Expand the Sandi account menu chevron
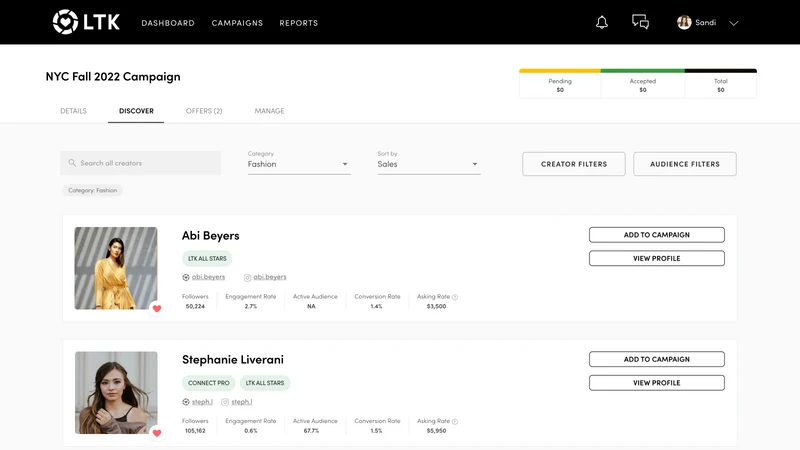This screenshot has height=450, width=800. [x=734, y=23]
